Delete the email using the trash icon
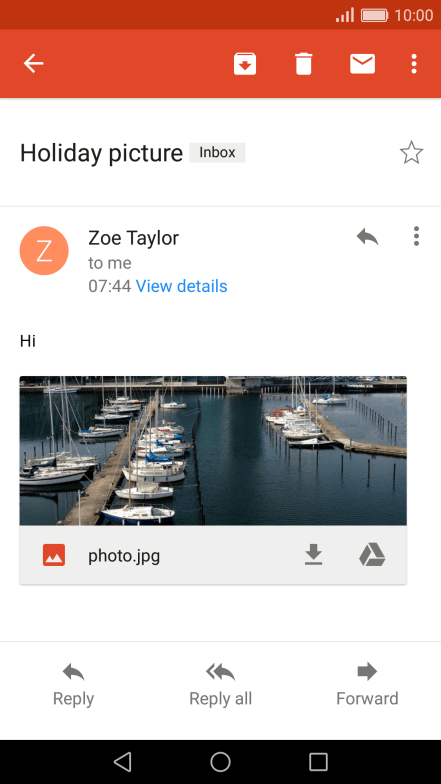This screenshot has height=784, width=441. 304,64
